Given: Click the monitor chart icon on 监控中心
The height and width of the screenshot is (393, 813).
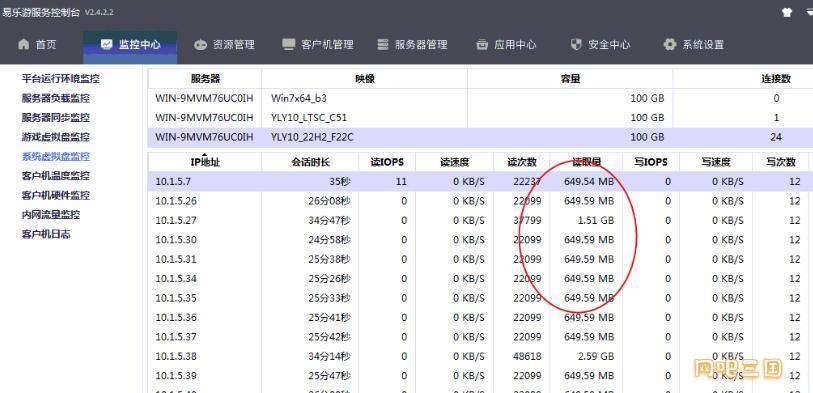Looking at the screenshot, I should coord(106,44).
